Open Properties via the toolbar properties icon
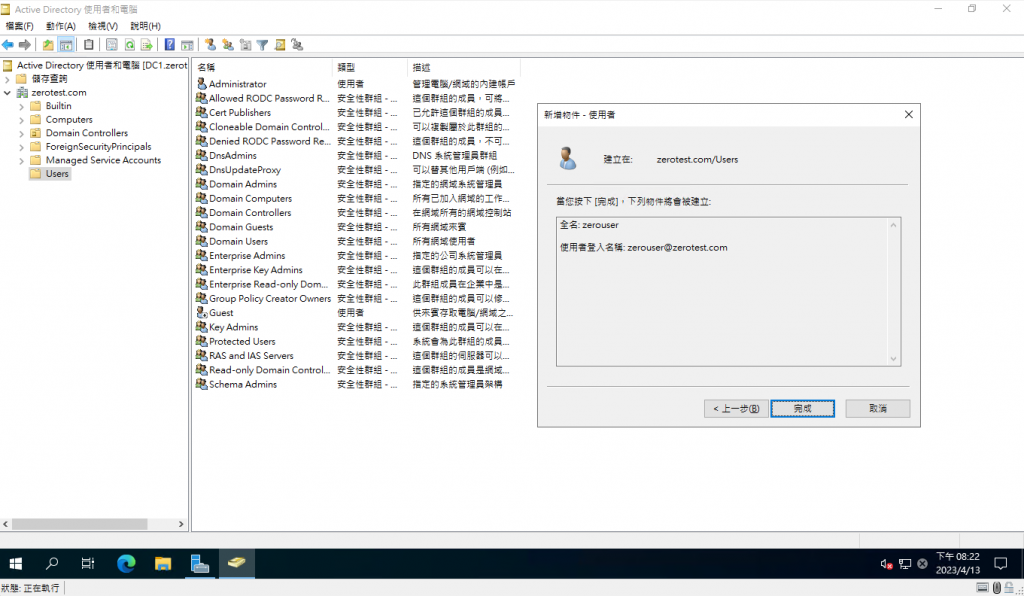 tap(112, 45)
